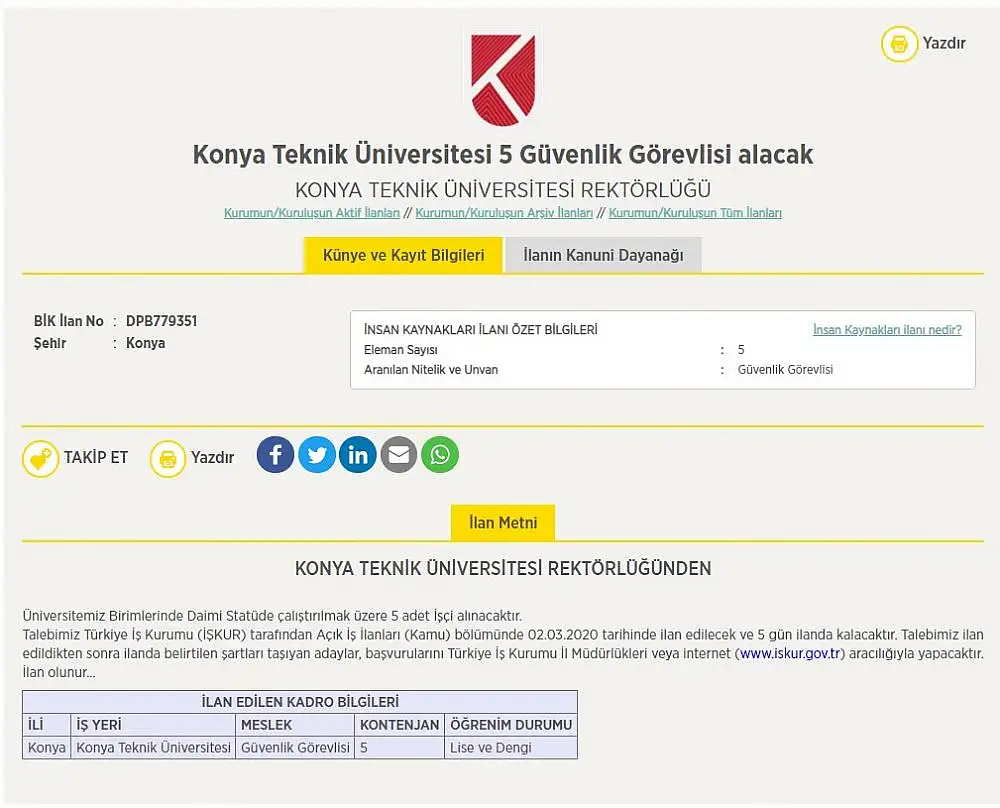Click the İLAN EDİLEN KADRO BİLGİLERİ table title
The width and height of the screenshot is (1000, 808).
300,702
